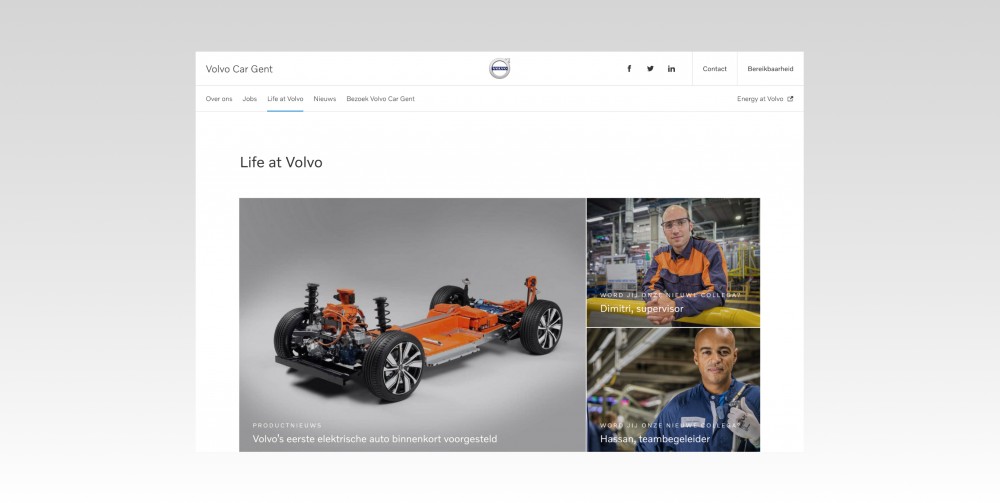
Task: Open the Nieuws menu item
Action: click(x=325, y=99)
